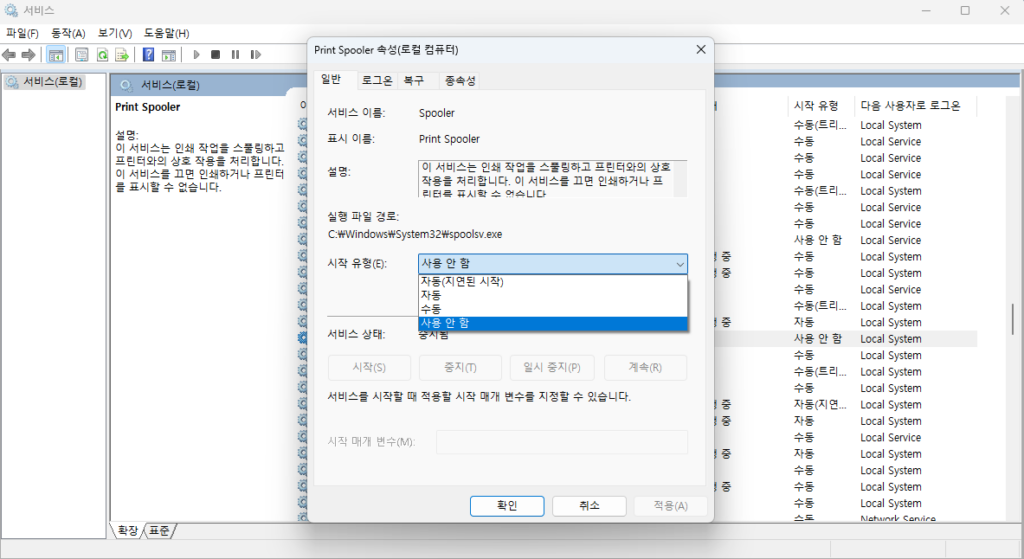Click the Pause Service icon in toolbar
Image resolution: width=1024 pixels, height=559 pixels.
click(235, 55)
